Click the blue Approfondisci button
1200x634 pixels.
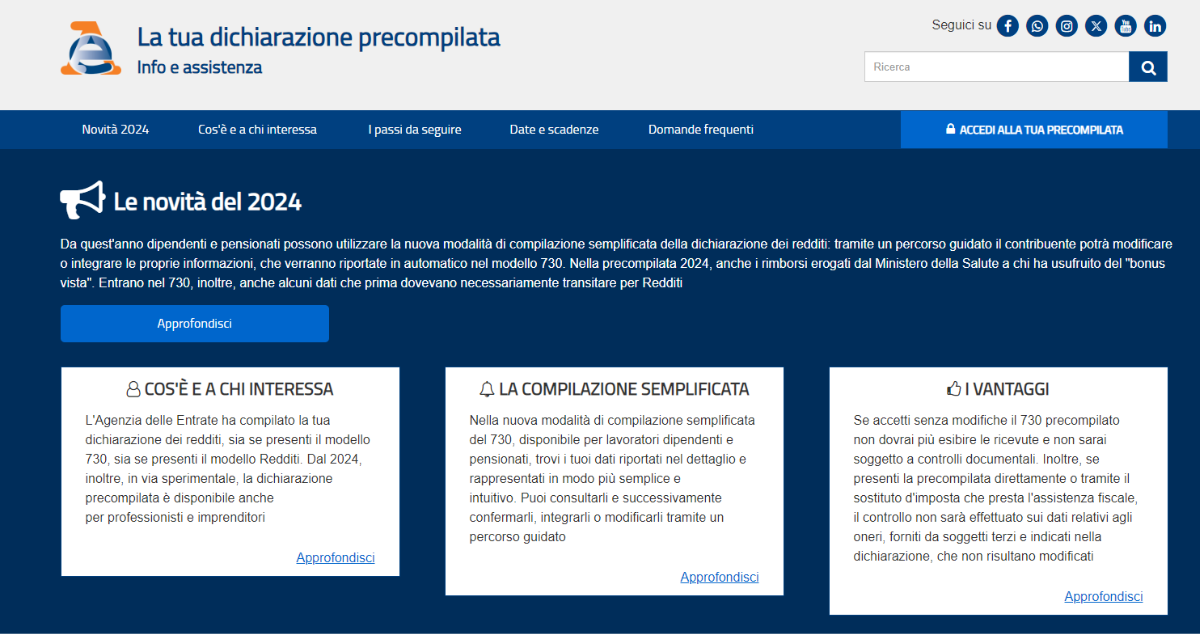tap(194, 324)
